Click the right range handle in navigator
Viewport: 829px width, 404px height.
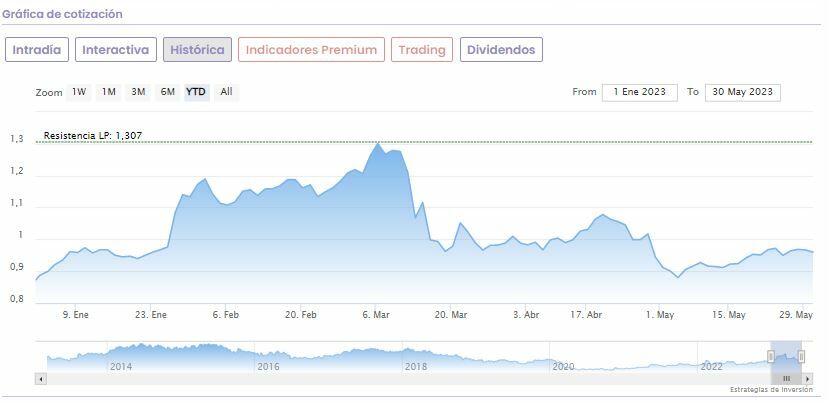pos(802,356)
